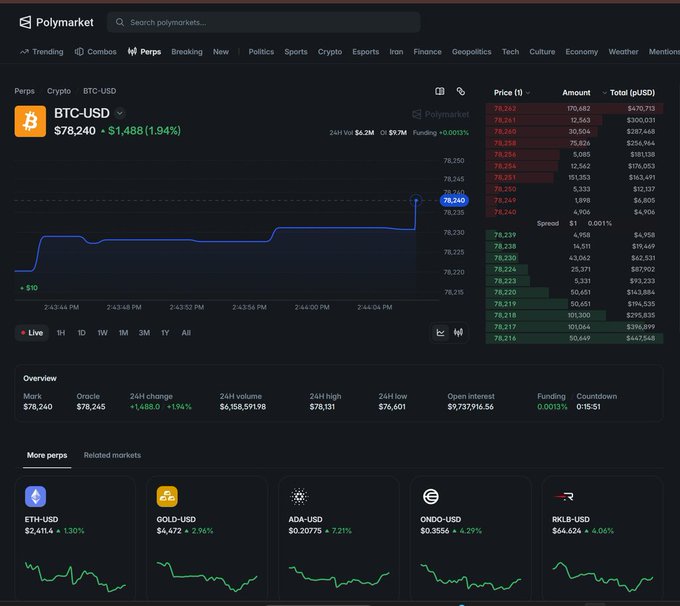Select the 1W time range
Viewport: 680px width, 606px height.
point(102,333)
